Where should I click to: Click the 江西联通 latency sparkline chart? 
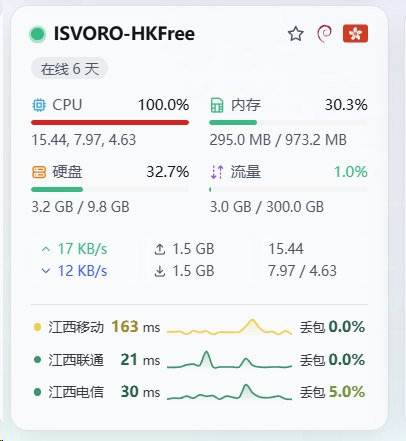229,360
